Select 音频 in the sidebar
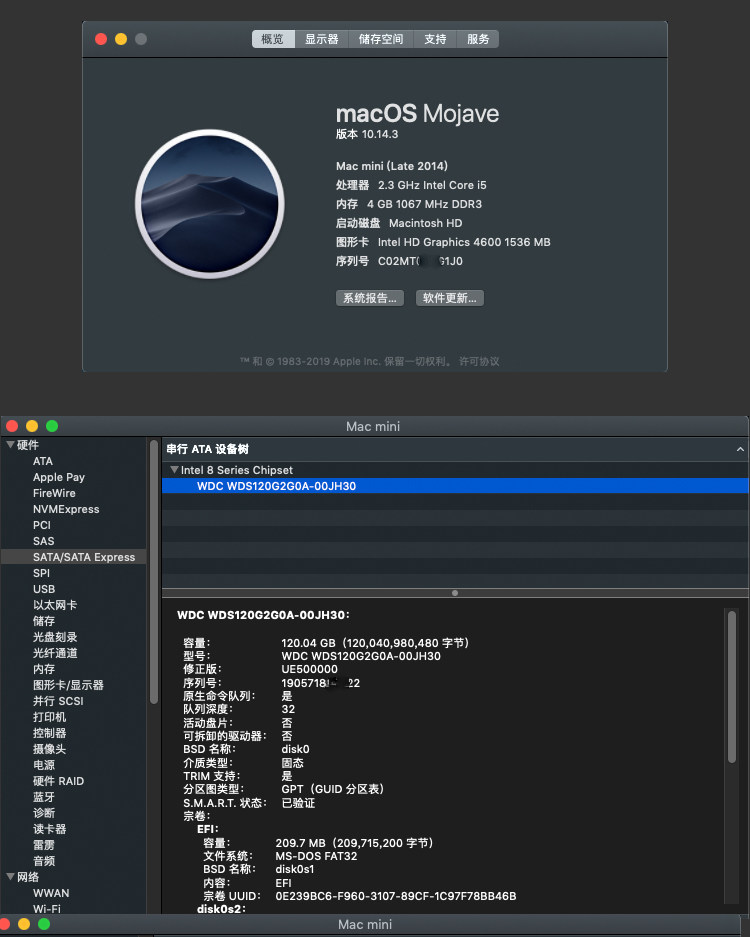The width and height of the screenshot is (750, 937). [44, 861]
